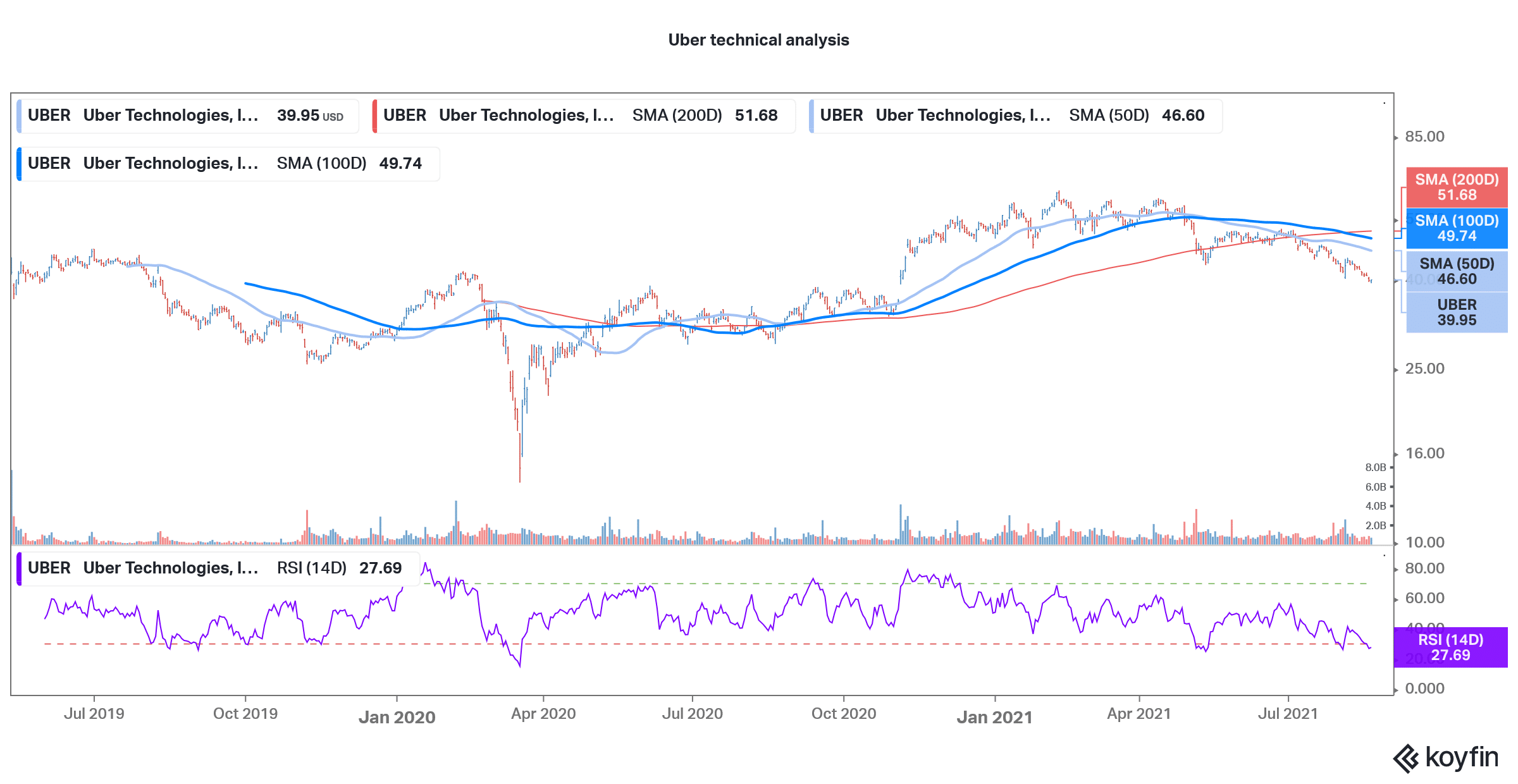Click the 8.0B volume axis label
1518x784 pixels.
point(1375,468)
